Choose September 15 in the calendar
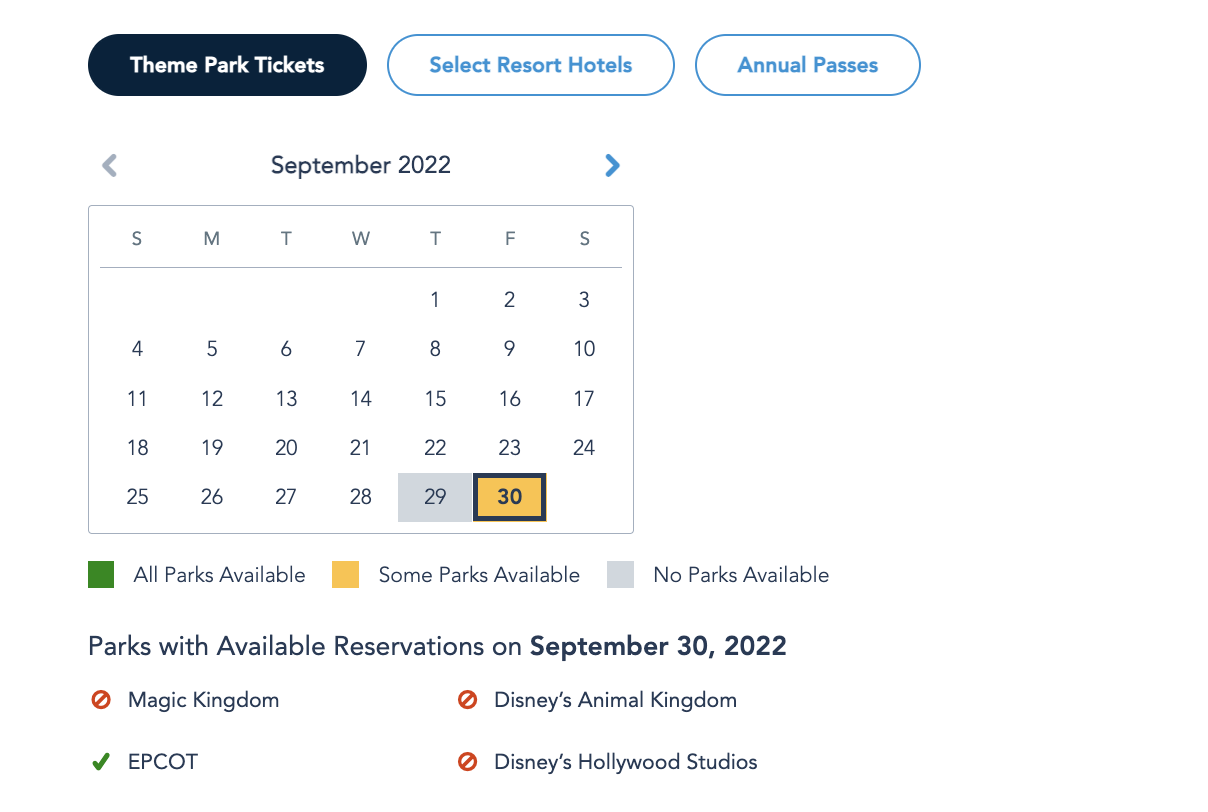Image resolution: width=1208 pixels, height=812 pixels. tap(435, 399)
